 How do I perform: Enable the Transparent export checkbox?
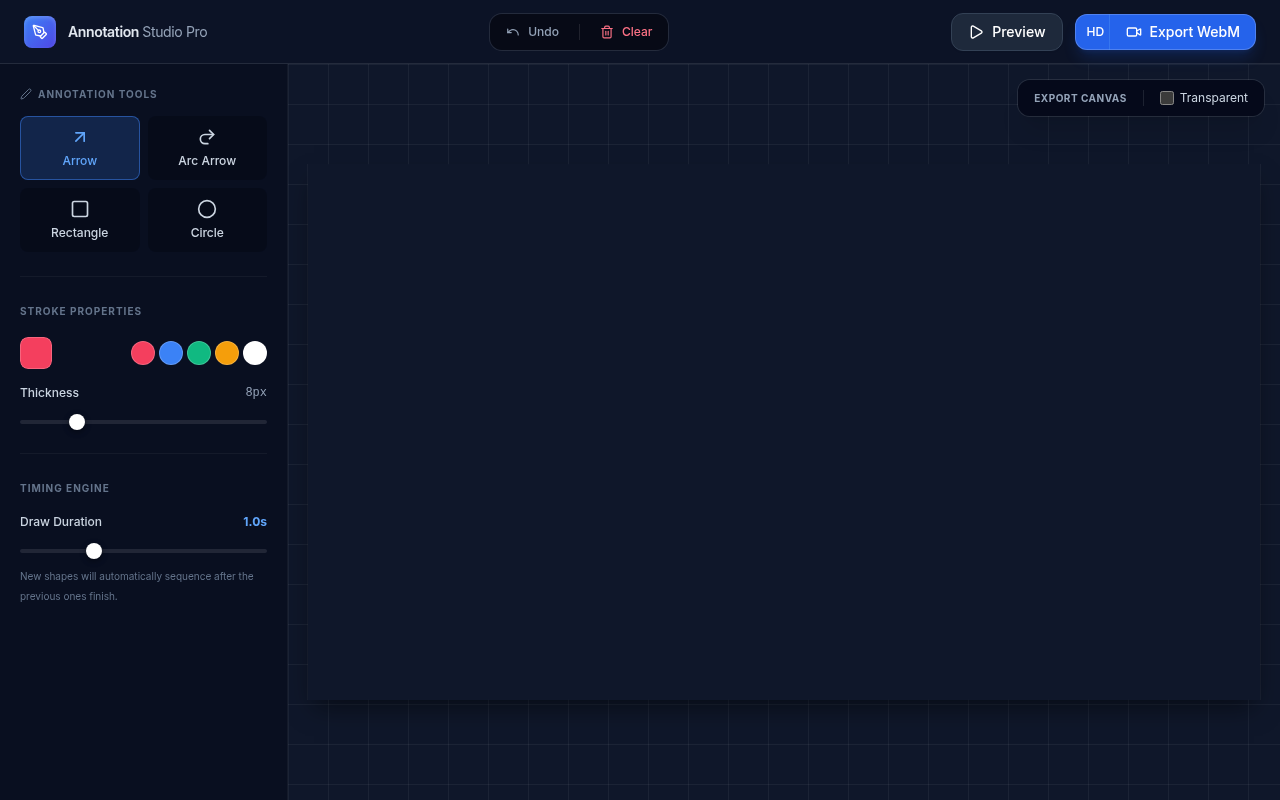click(1167, 98)
